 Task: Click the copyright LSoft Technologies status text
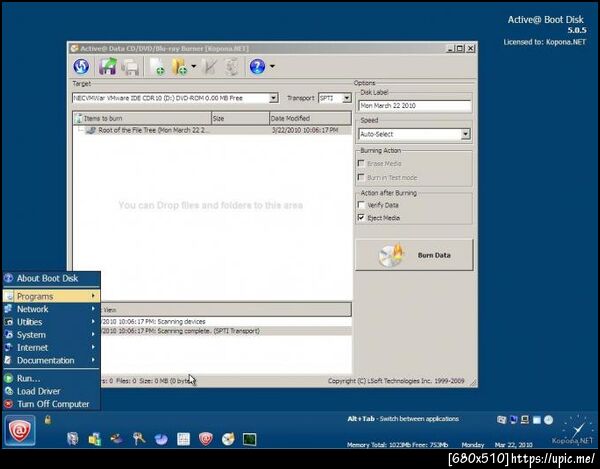(x=396, y=381)
